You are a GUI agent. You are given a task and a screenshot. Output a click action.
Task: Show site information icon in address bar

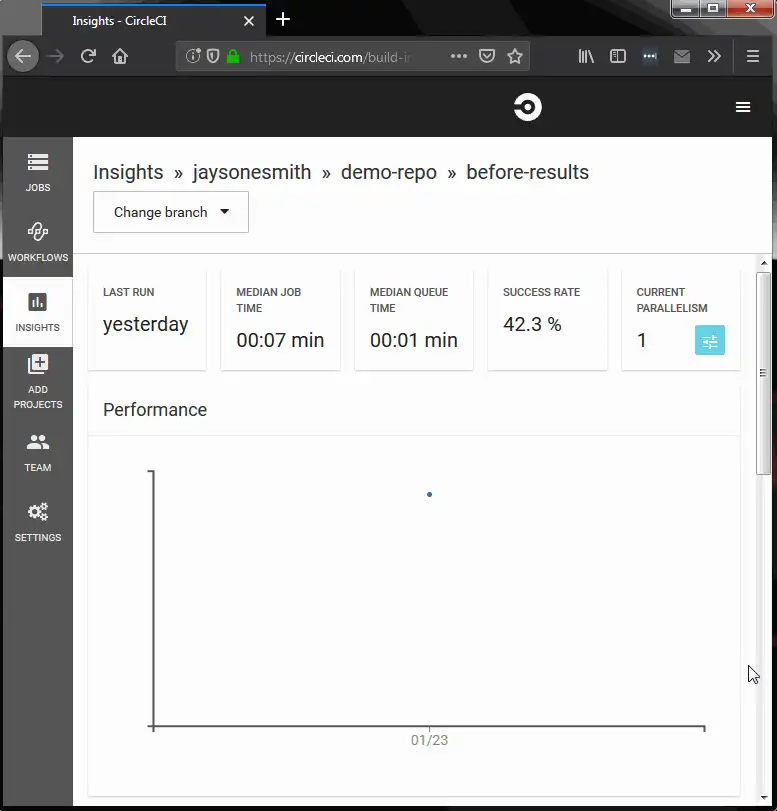tap(193, 56)
